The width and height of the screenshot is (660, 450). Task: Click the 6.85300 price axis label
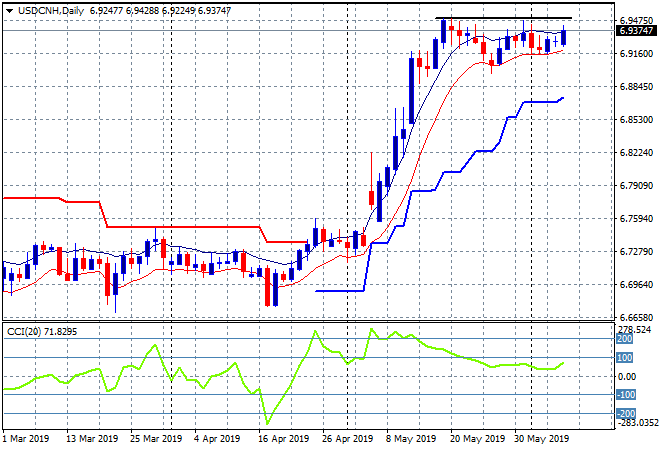tap(636, 120)
